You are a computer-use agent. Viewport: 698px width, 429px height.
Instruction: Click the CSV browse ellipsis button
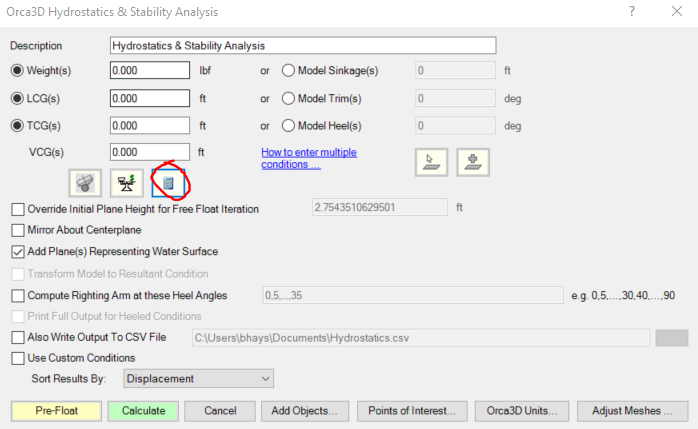(672, 338)
